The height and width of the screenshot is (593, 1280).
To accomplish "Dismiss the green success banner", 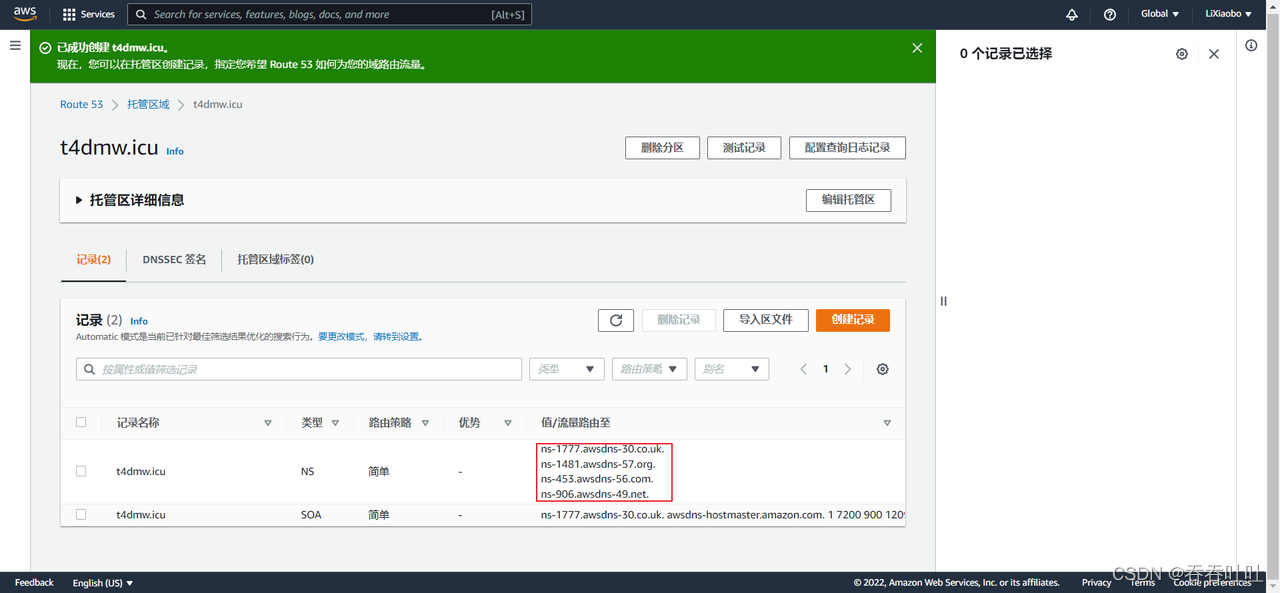I will (x=917, y=48).
